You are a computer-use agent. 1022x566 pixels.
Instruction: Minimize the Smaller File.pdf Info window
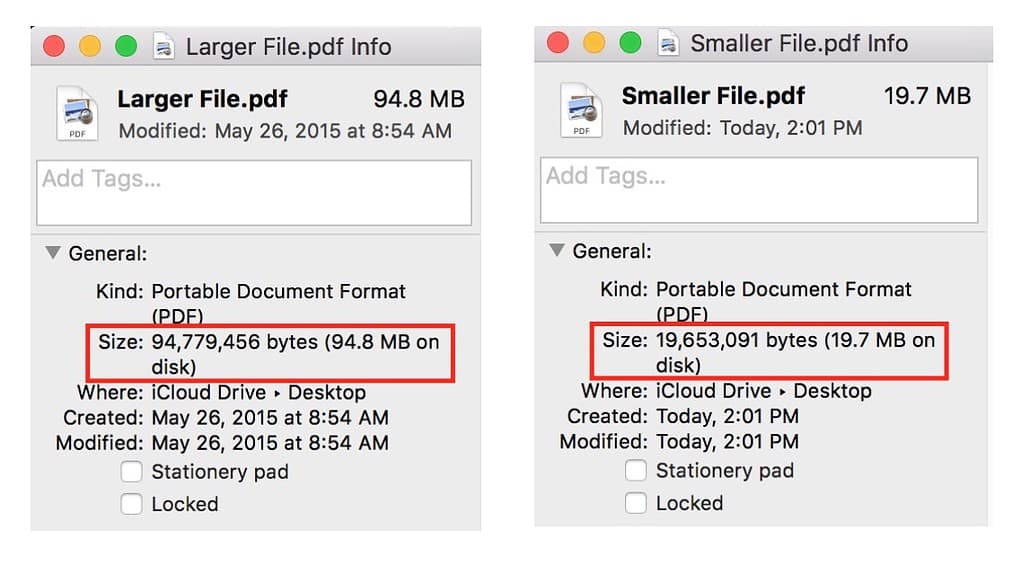coord(594,42)
